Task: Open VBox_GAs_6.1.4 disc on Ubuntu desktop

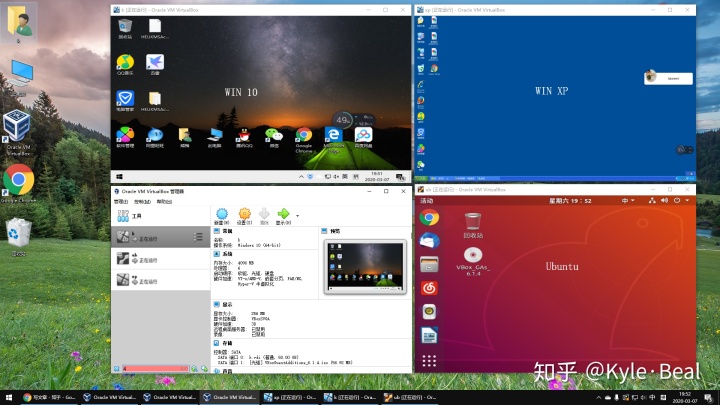Action: (x=473, y=262)
